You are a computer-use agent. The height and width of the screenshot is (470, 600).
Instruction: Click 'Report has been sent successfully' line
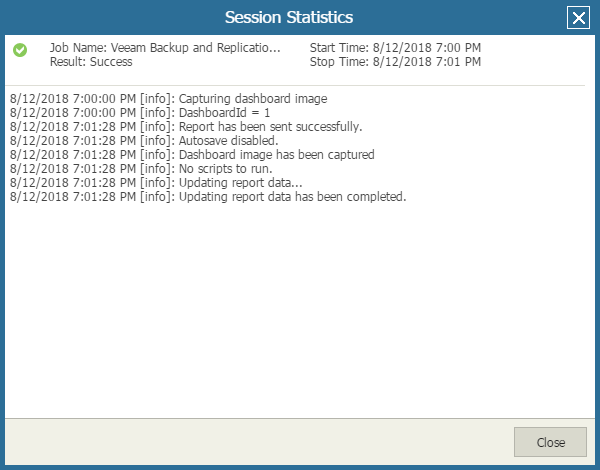pyautogui.click(x=186, y=127)
